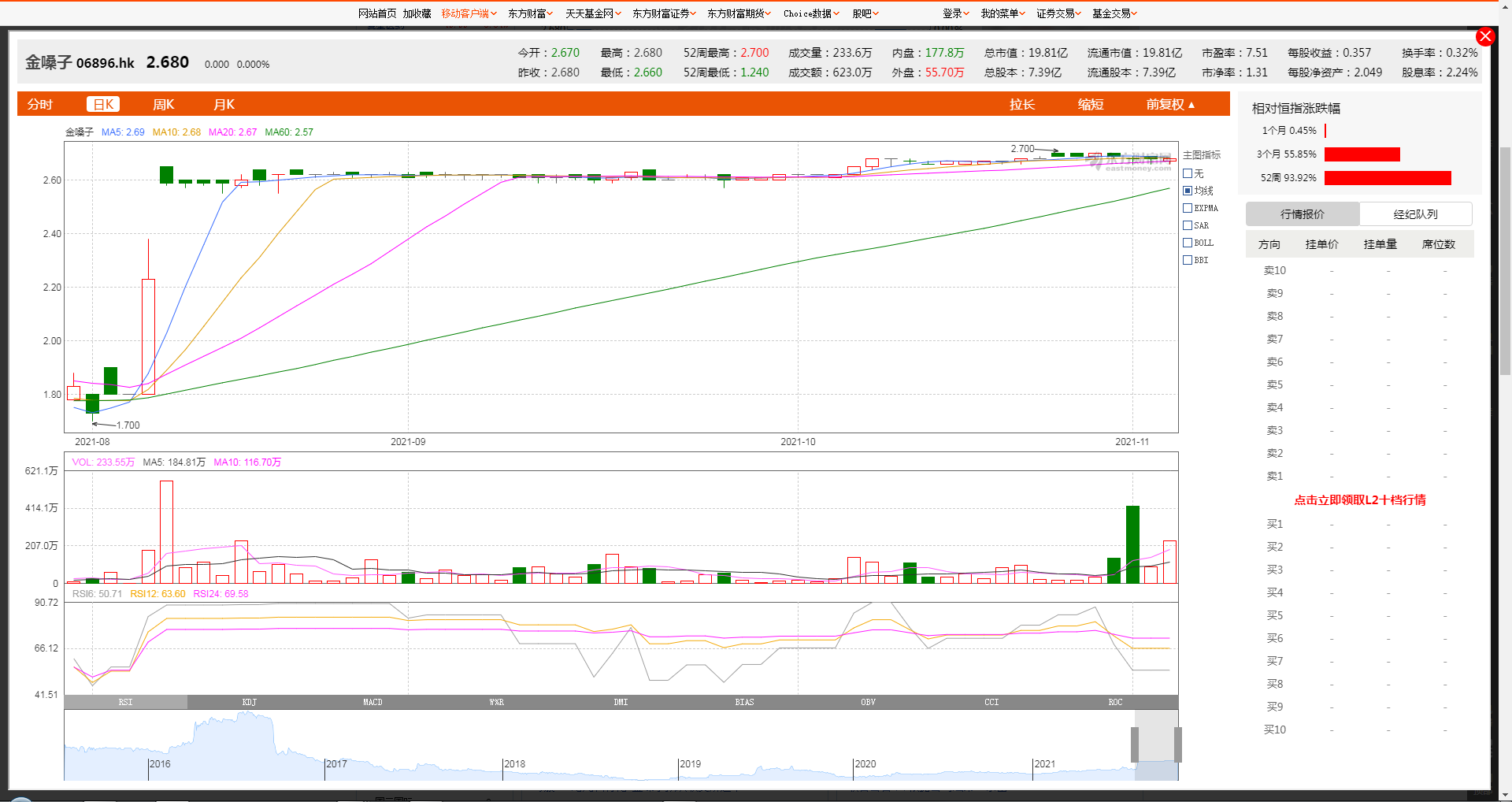Click the 卖1 row in order book
1512x802 pixels.
click(x=1360, y=476)
